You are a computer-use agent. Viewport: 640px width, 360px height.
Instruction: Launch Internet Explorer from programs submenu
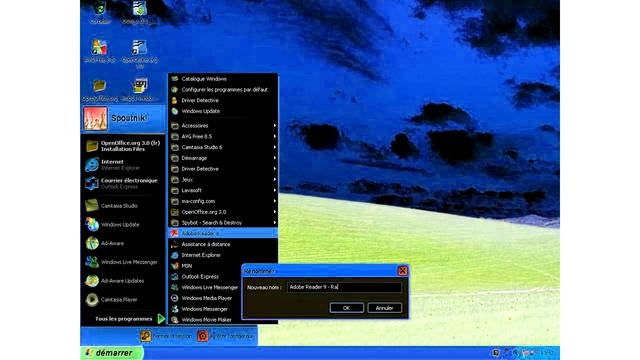223,255
